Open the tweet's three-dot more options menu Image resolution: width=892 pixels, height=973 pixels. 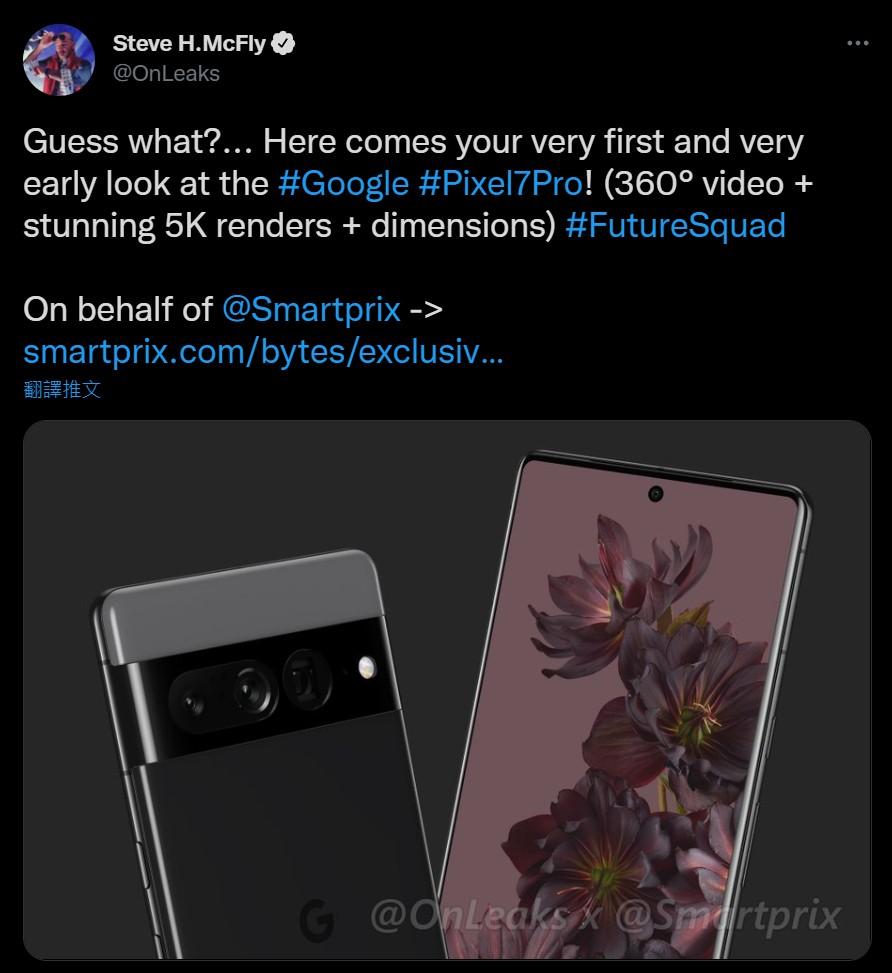coord(857,44)
